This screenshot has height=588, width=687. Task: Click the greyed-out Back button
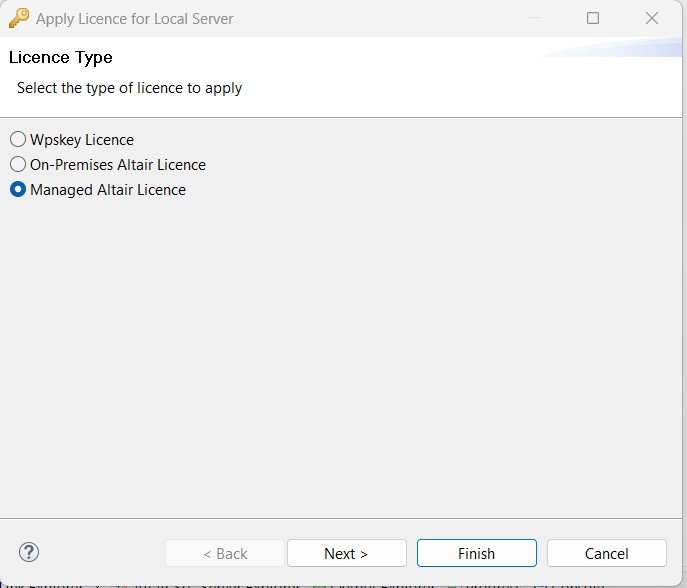point(225,553)
